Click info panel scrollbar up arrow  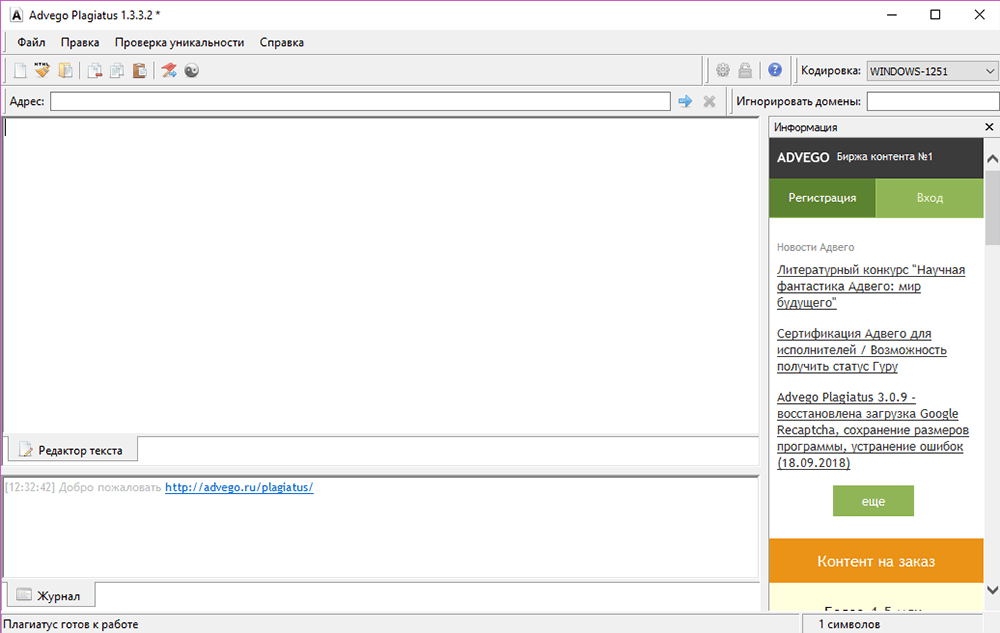pos(992,159)
